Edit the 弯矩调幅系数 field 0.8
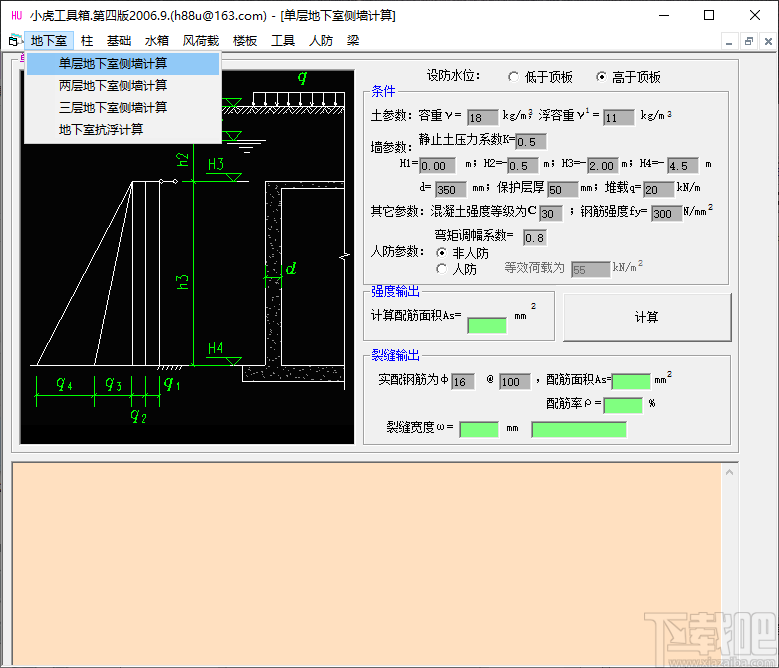The image size is (779, 668). 535,238
